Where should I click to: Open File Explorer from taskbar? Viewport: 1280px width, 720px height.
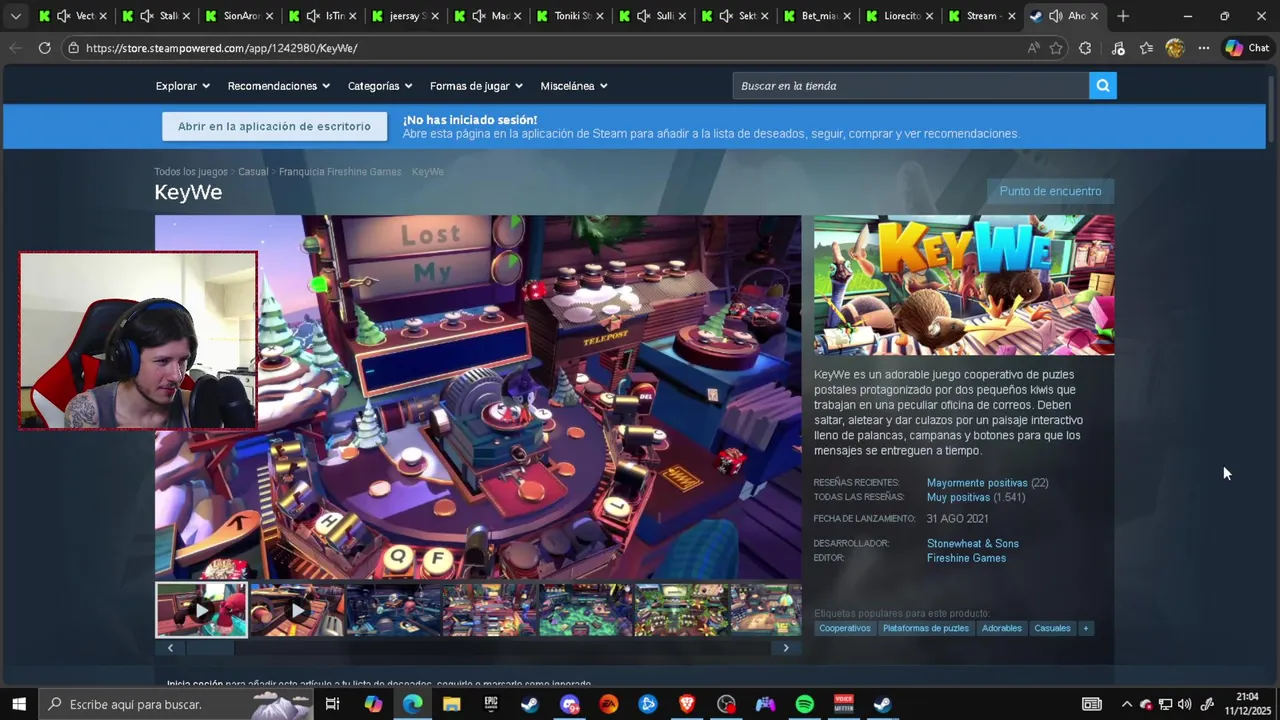point(451,704)
